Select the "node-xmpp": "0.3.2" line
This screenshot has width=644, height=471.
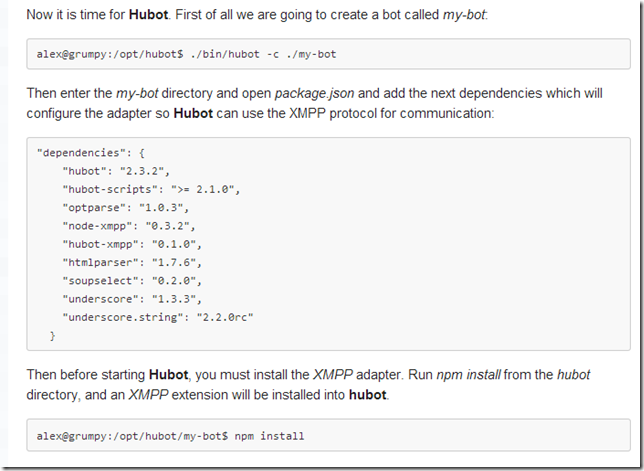(129, 225)
